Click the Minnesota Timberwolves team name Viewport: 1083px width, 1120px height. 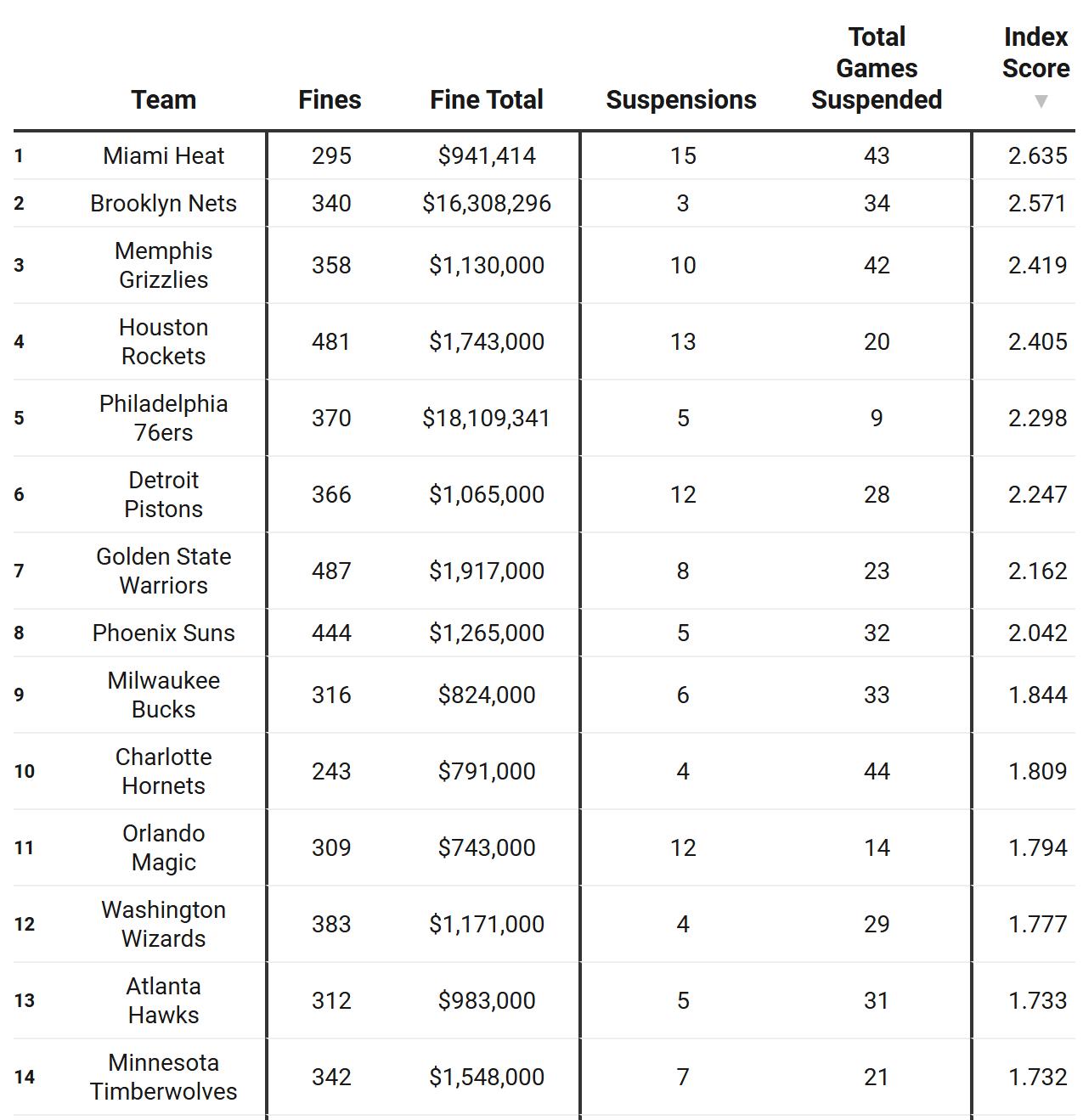[163, 1077]
